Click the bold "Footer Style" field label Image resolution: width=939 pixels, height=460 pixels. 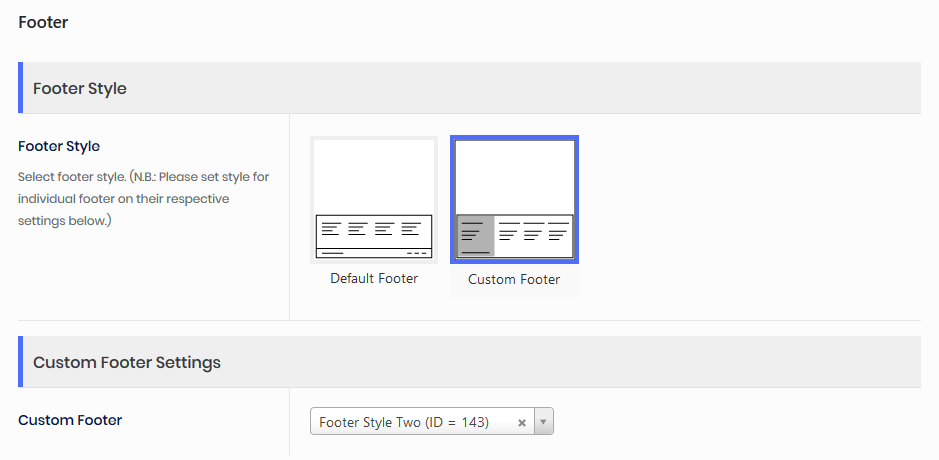[59, 146]
